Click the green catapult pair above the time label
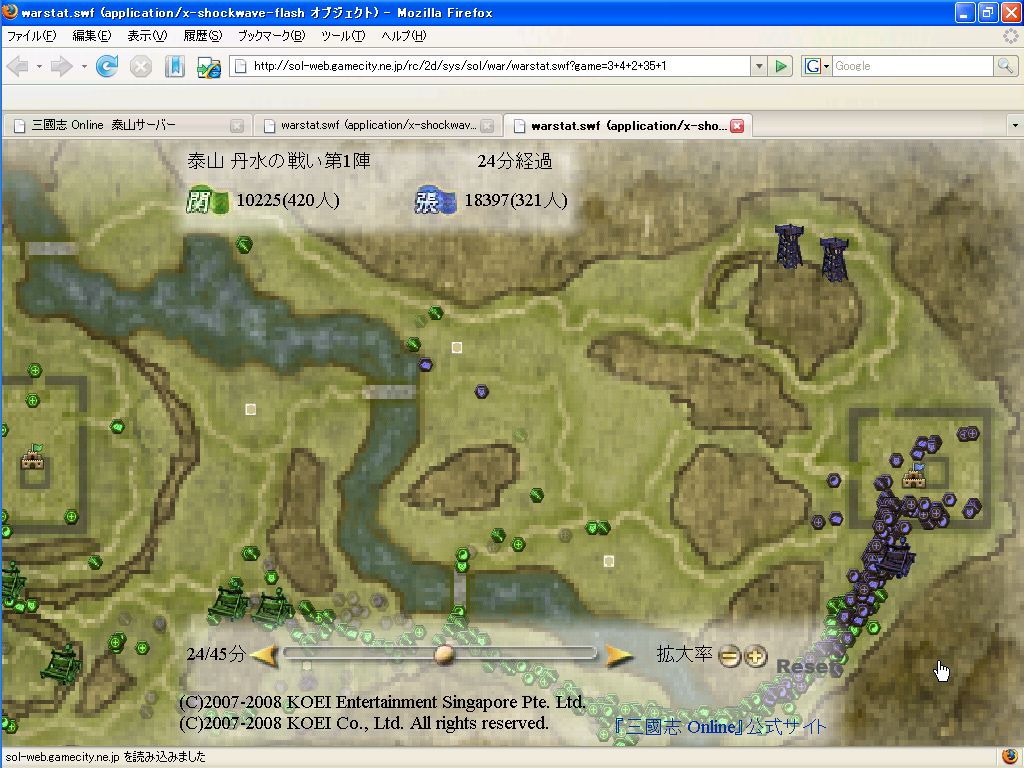Image resolution: width=1024 pixels, height=768 pixels. (x=251, y=604)
